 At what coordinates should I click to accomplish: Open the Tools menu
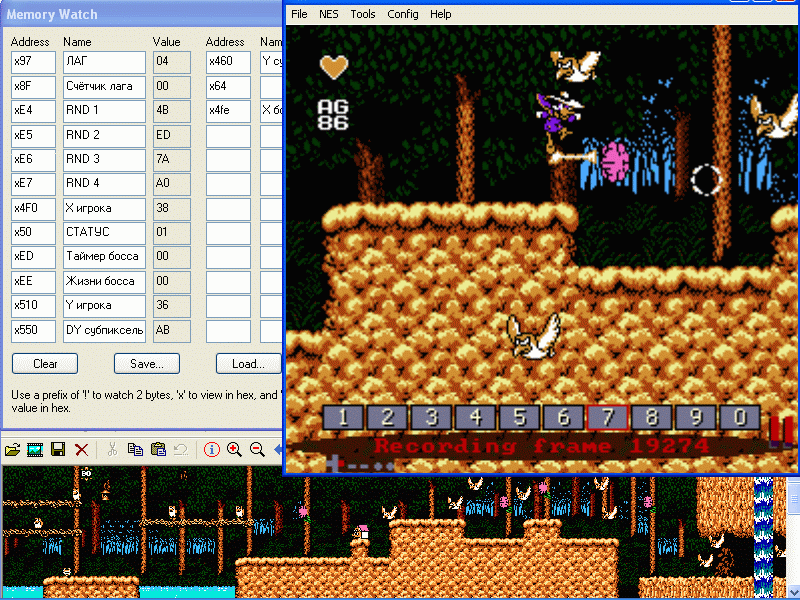point(363,14)
